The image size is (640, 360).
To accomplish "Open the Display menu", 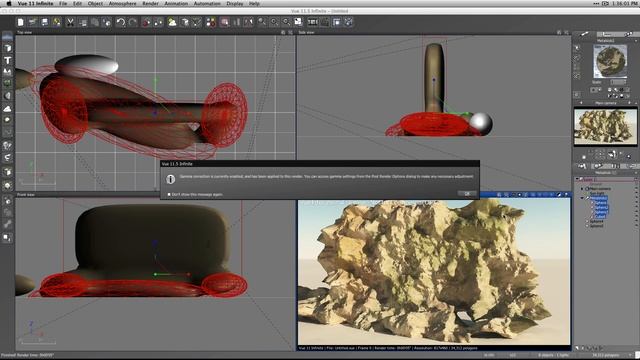I will coord(235,3).
